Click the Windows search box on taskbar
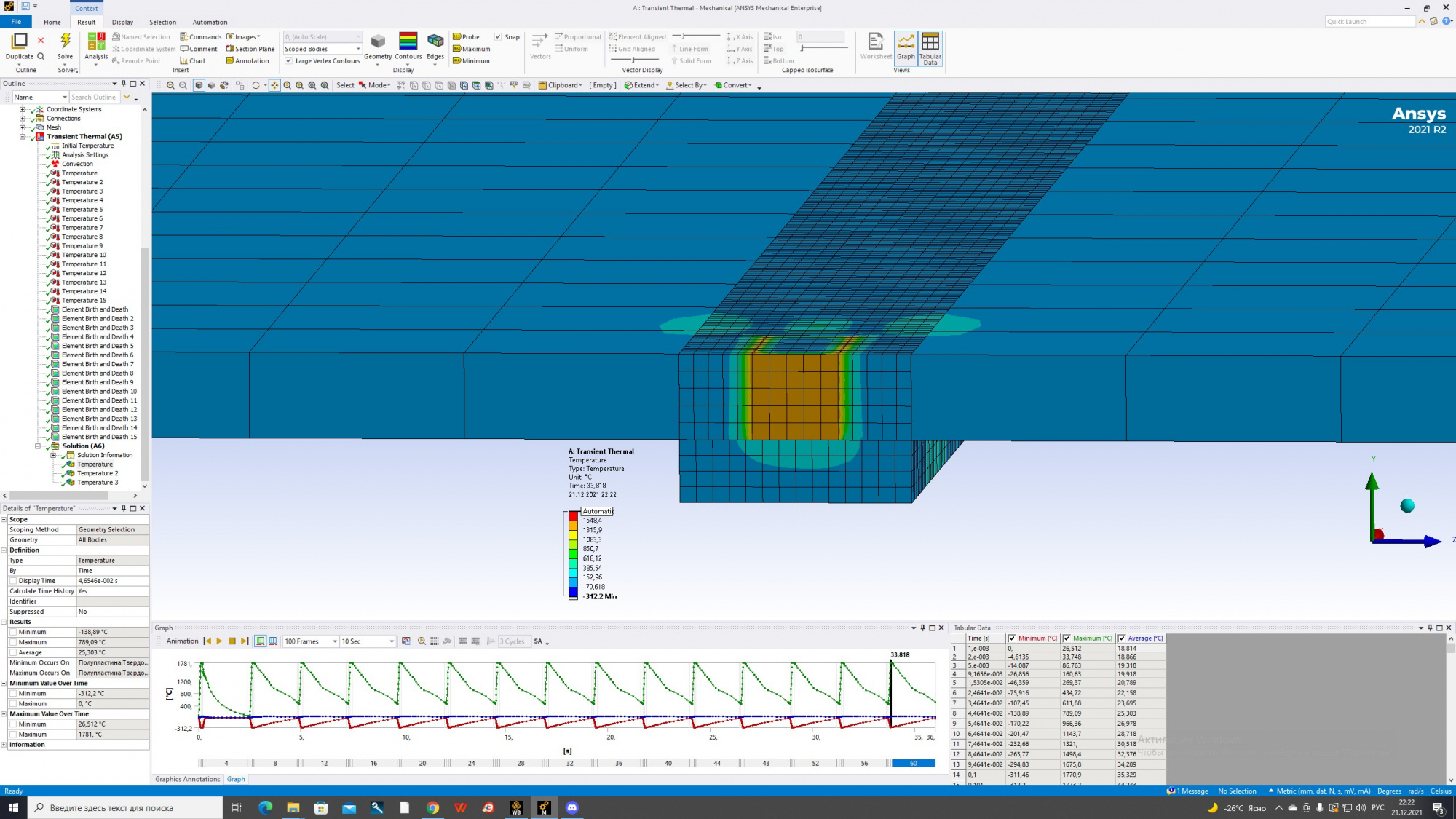The image size is (1456, 819). pyautogui.click(x=125, y=807)
